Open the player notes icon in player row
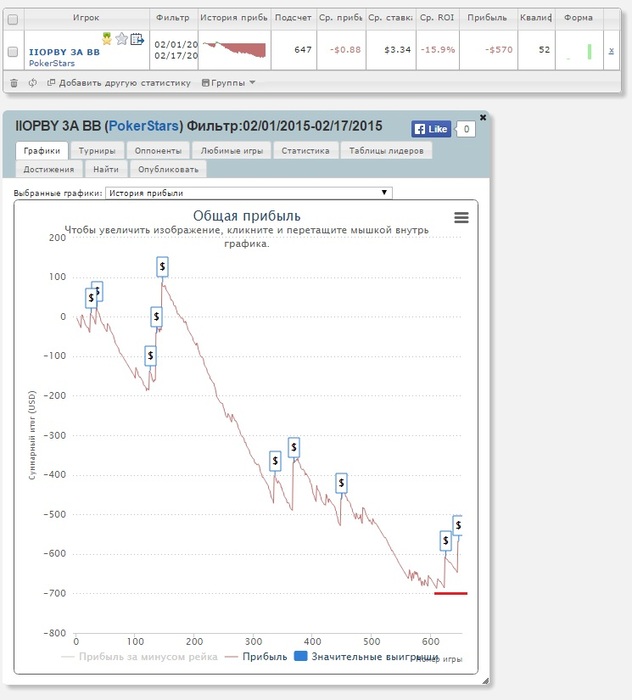The width and height of the screenshot is (632, 700). pos(137,39)
